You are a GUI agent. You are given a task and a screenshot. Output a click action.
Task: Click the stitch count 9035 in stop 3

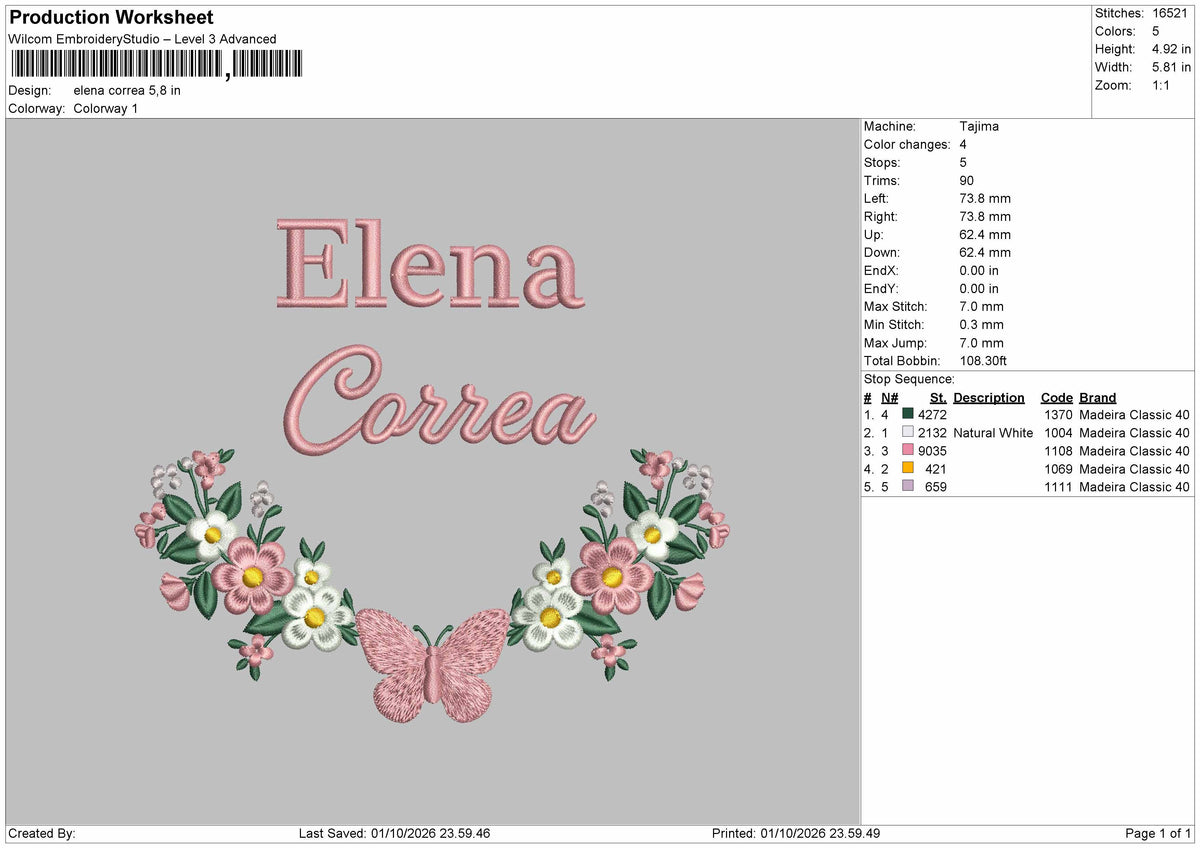pyautogui.click(x=932, y=450)
